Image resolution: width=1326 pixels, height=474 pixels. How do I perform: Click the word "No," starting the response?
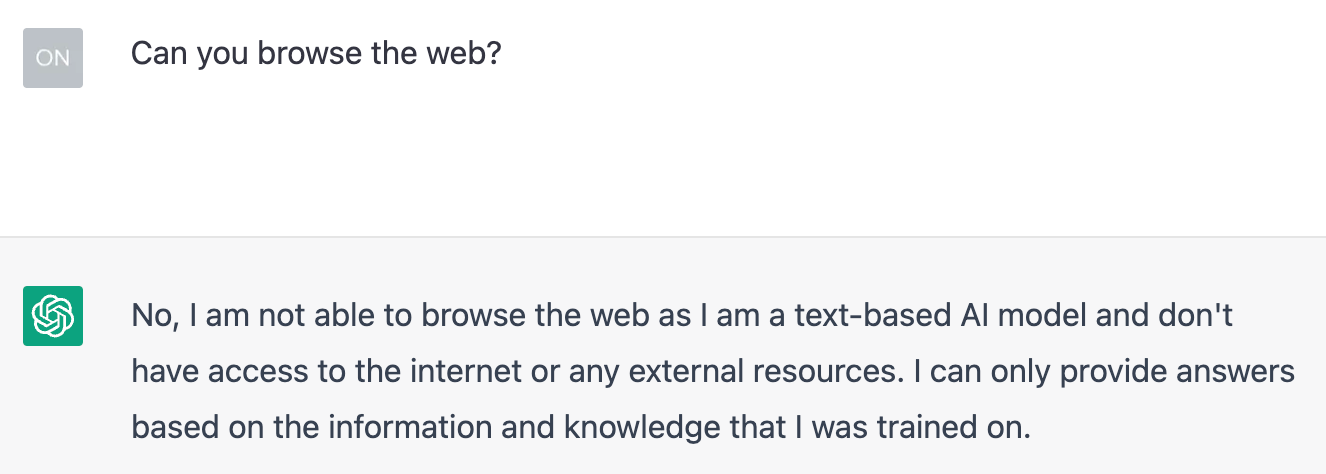pyautogui.click(x=153, y=317)
